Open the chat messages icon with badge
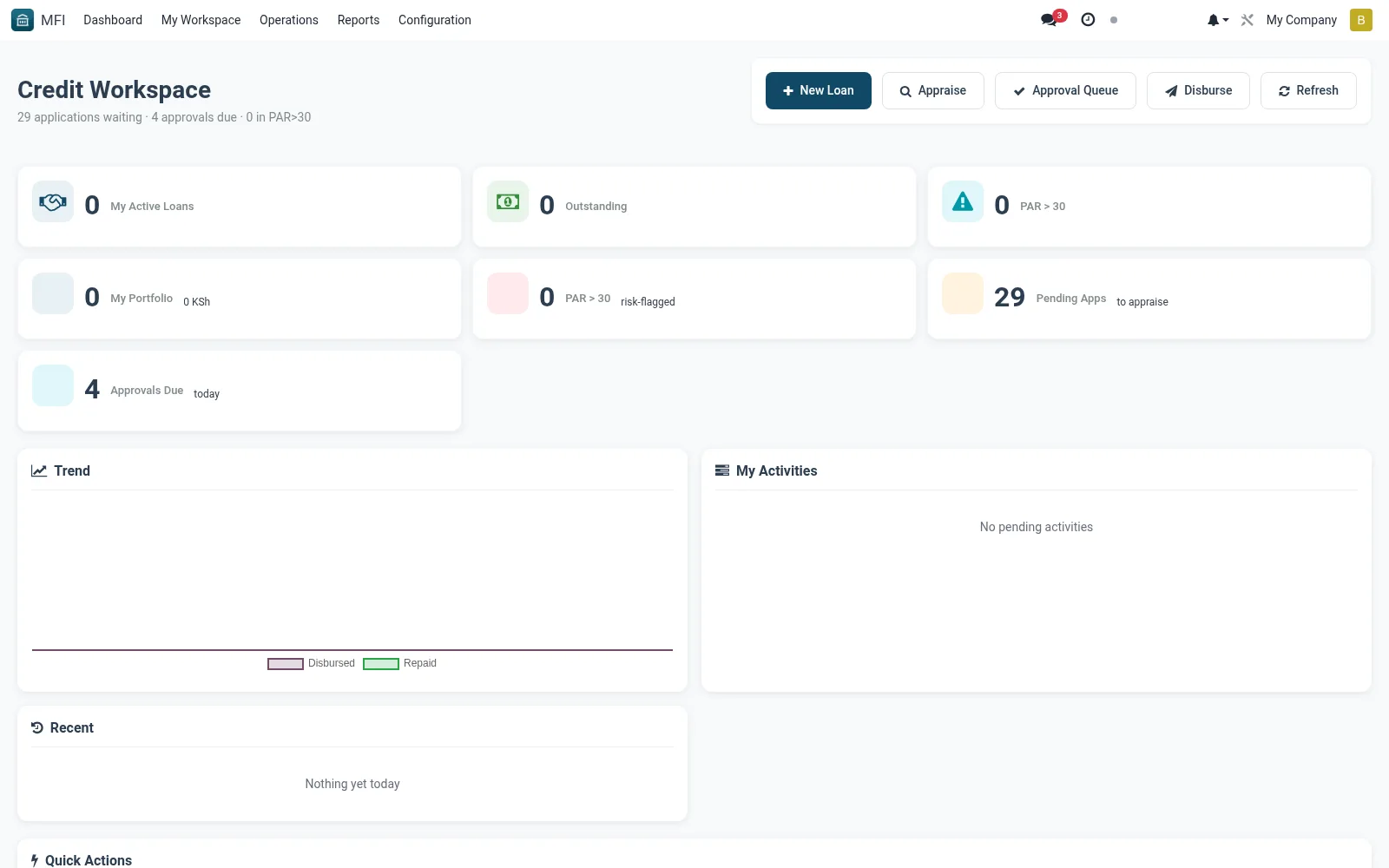1389x868 pixels. click(x=1052, y=19)
